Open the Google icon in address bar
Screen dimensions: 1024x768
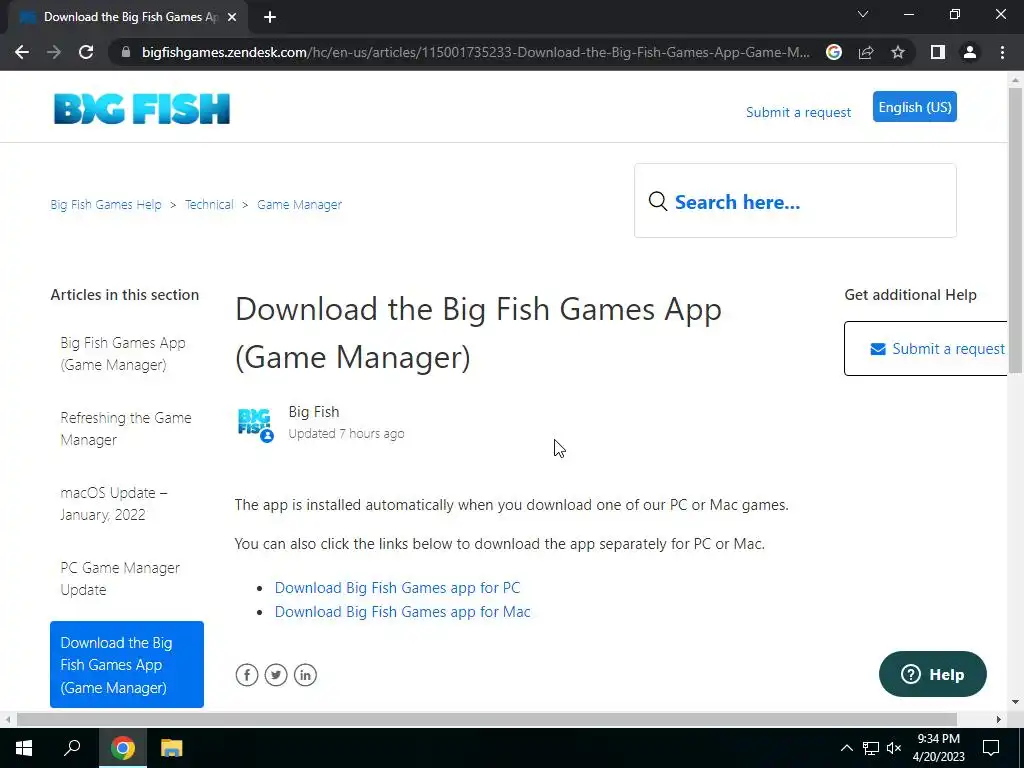click(834, 52)
